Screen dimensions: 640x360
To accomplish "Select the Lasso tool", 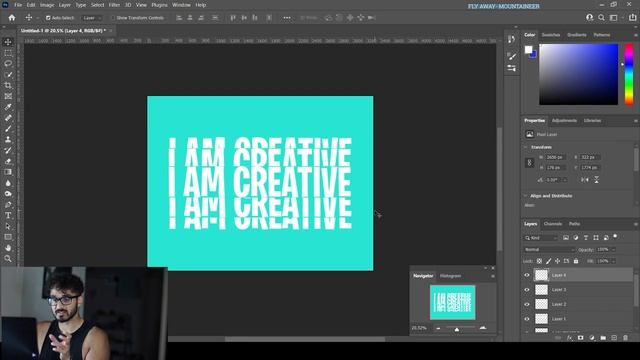I will pos(8,64).
